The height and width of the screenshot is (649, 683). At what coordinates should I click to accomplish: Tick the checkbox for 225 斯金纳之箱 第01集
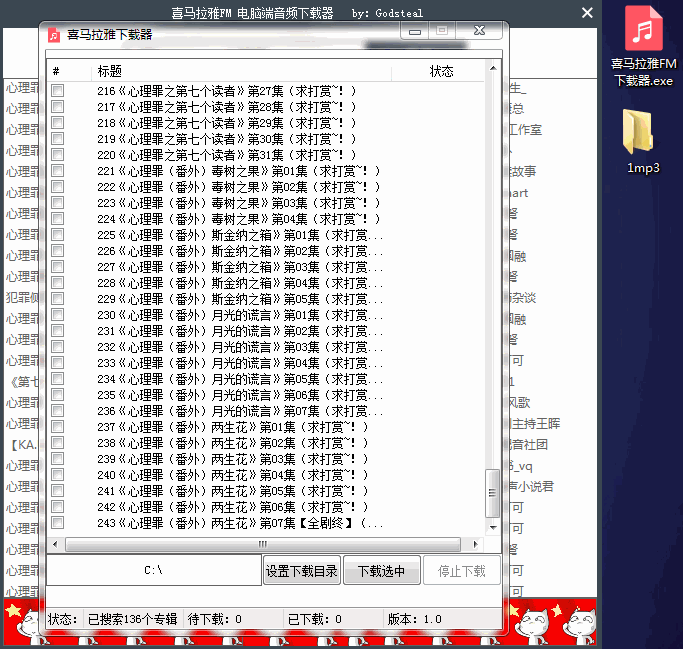tap(58, 235)
